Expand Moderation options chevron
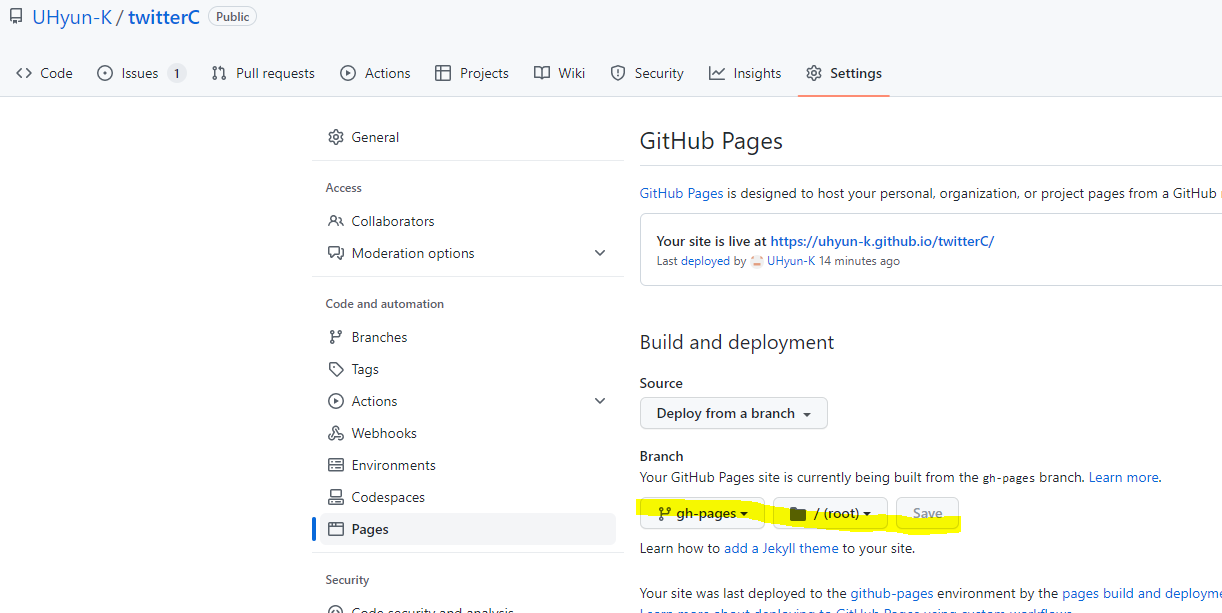Viewport: 1222px width, 613px height. (600, 253)
